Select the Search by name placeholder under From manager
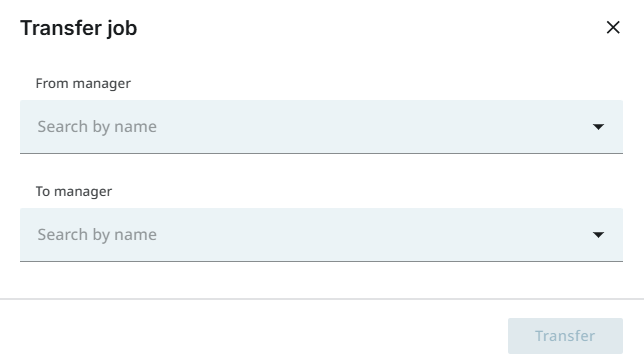The width and height of the screenshot is (644, 364). coord(97,127)
